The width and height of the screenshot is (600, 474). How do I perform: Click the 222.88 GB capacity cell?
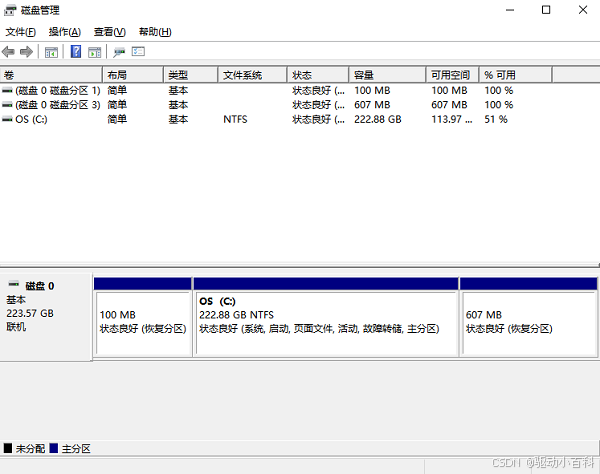click(378, 119)
